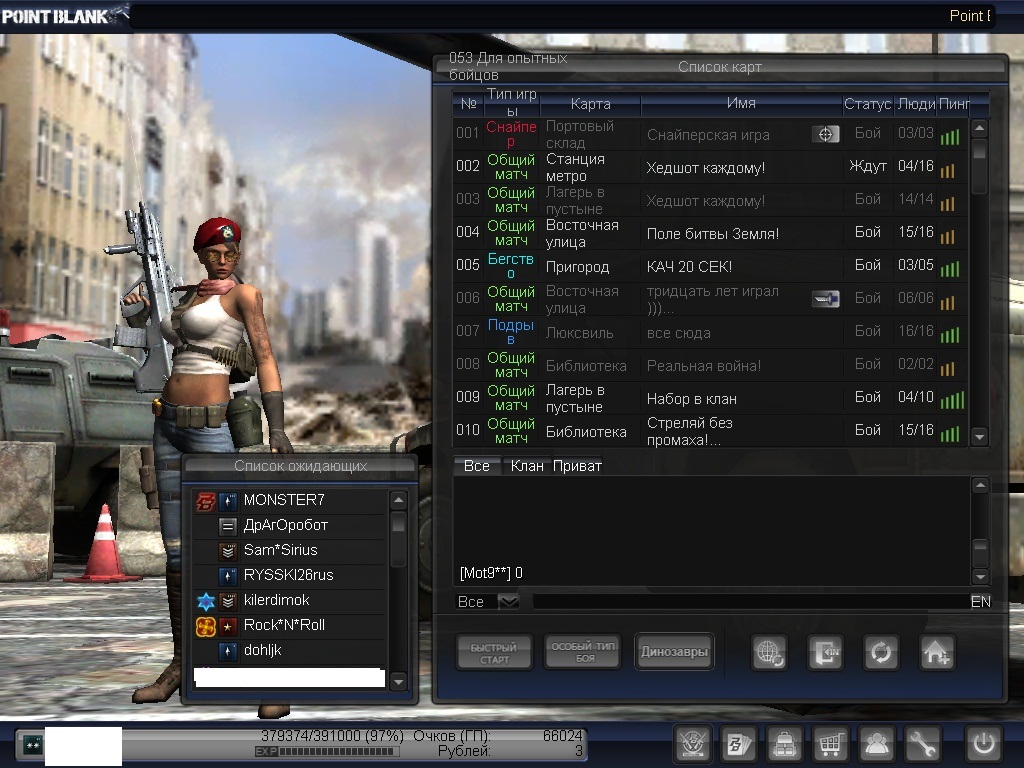The image size is (1024, 768).
Task: Open the inventory backpack icon
Action: coord(784,744)
